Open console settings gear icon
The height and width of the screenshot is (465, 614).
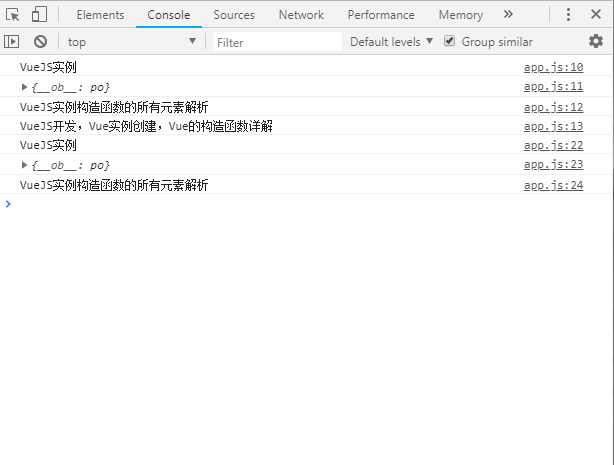[x=596, y=41]
